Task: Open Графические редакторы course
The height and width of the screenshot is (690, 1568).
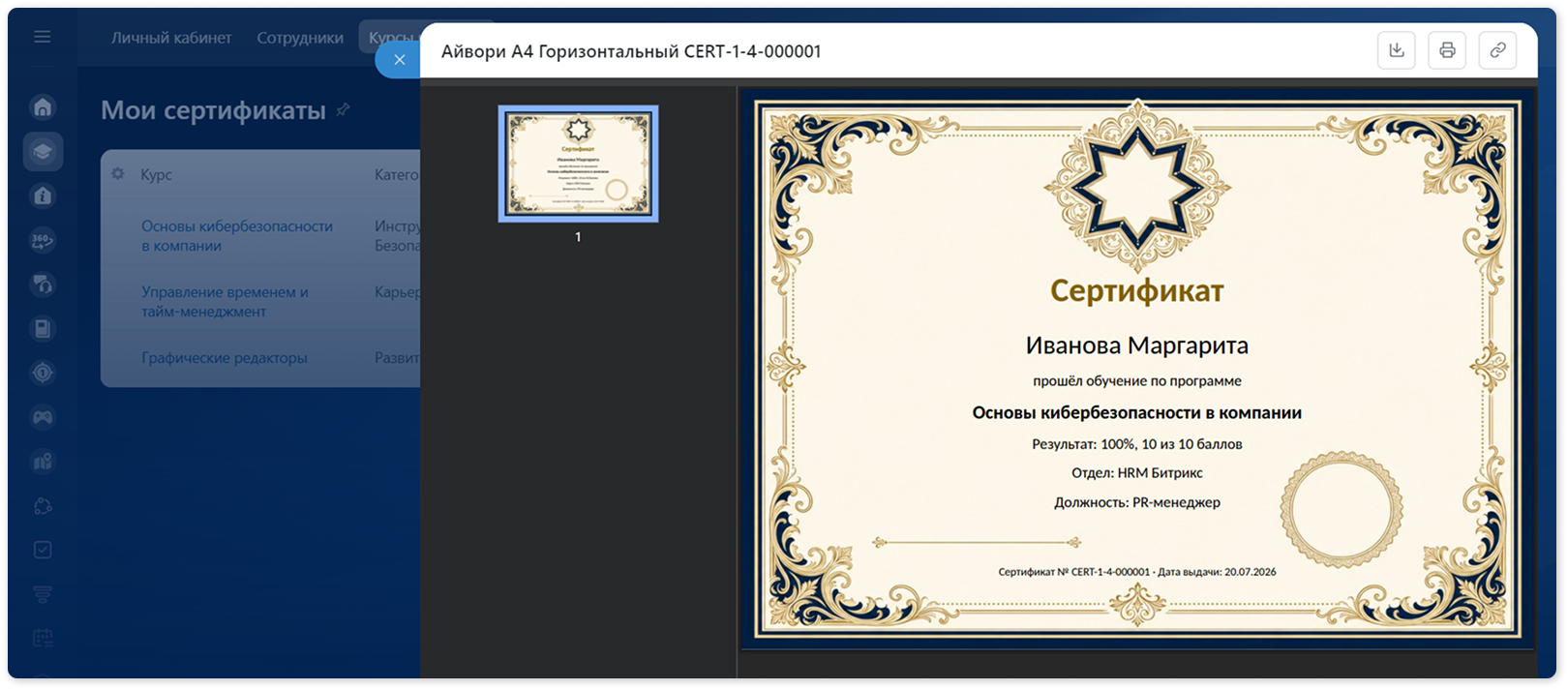Action: (225, 358)
